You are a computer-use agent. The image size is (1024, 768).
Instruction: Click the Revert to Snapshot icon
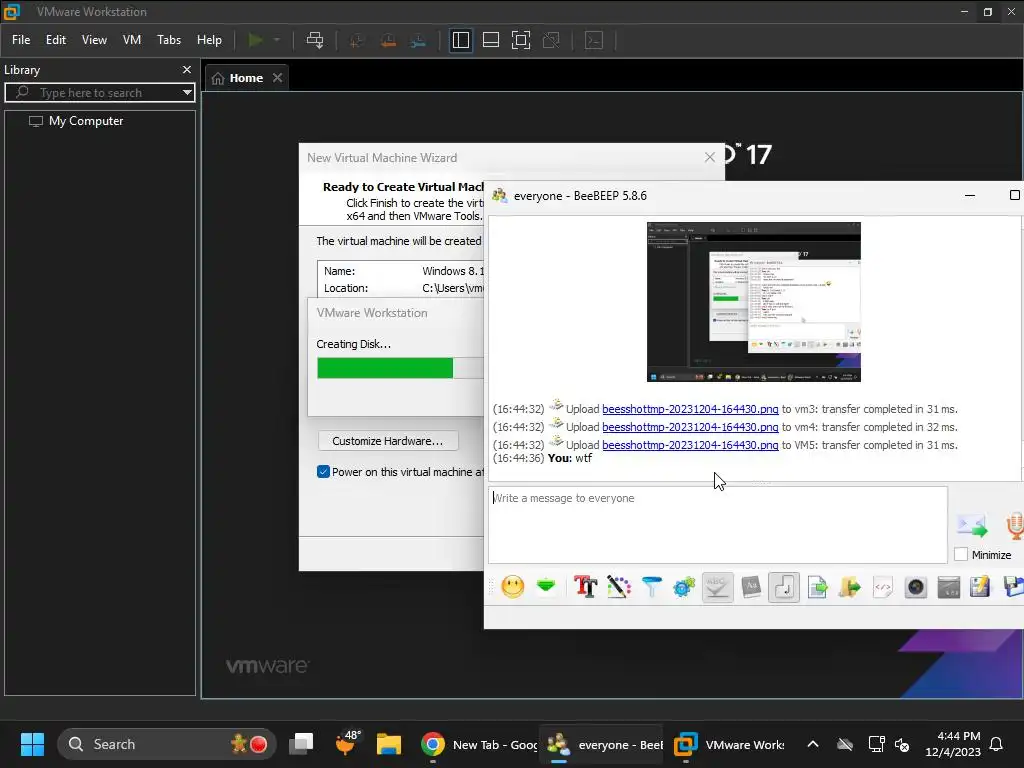(388, 40)
